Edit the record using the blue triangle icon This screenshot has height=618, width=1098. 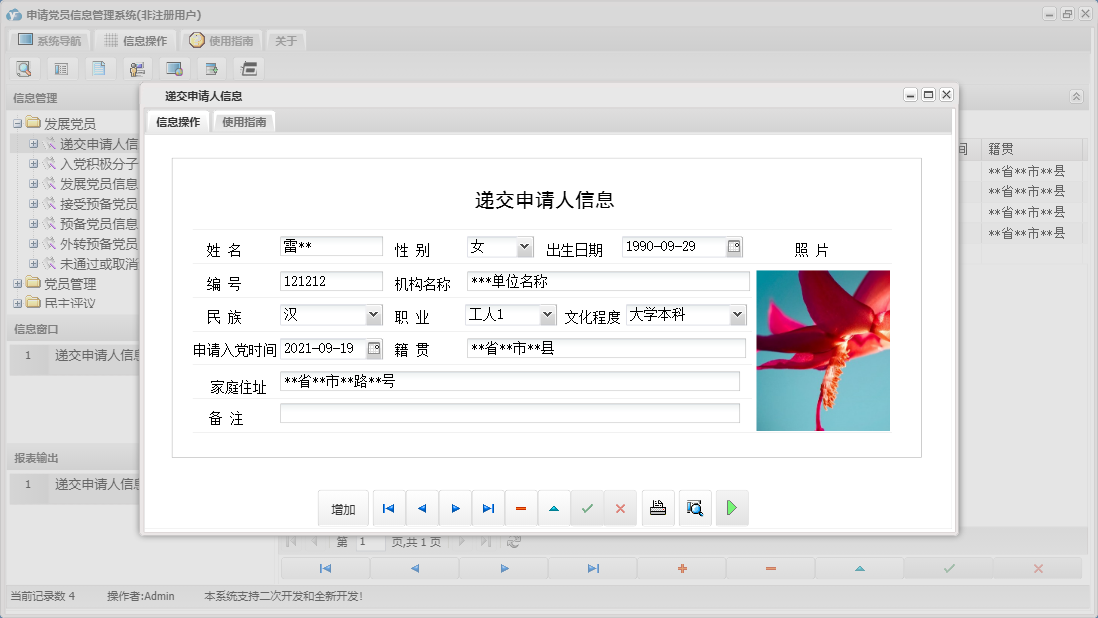(x=554, y=508)
